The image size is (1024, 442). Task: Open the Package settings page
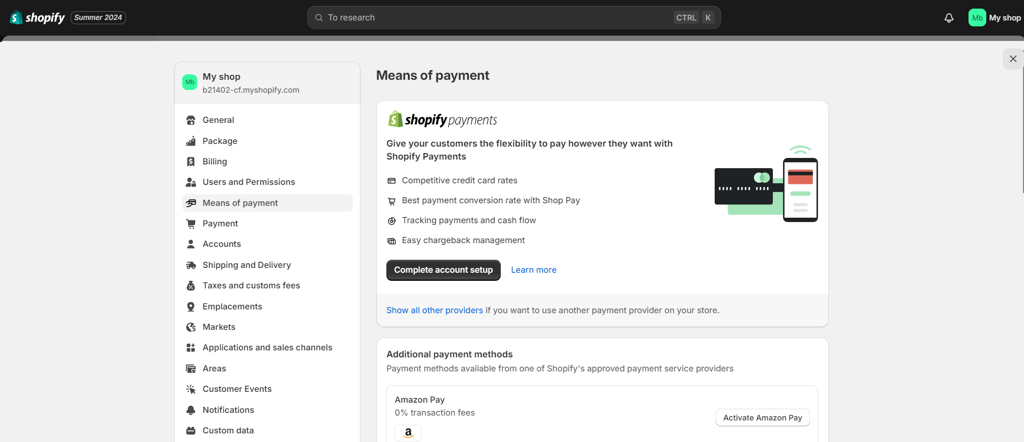pos(267,141)
